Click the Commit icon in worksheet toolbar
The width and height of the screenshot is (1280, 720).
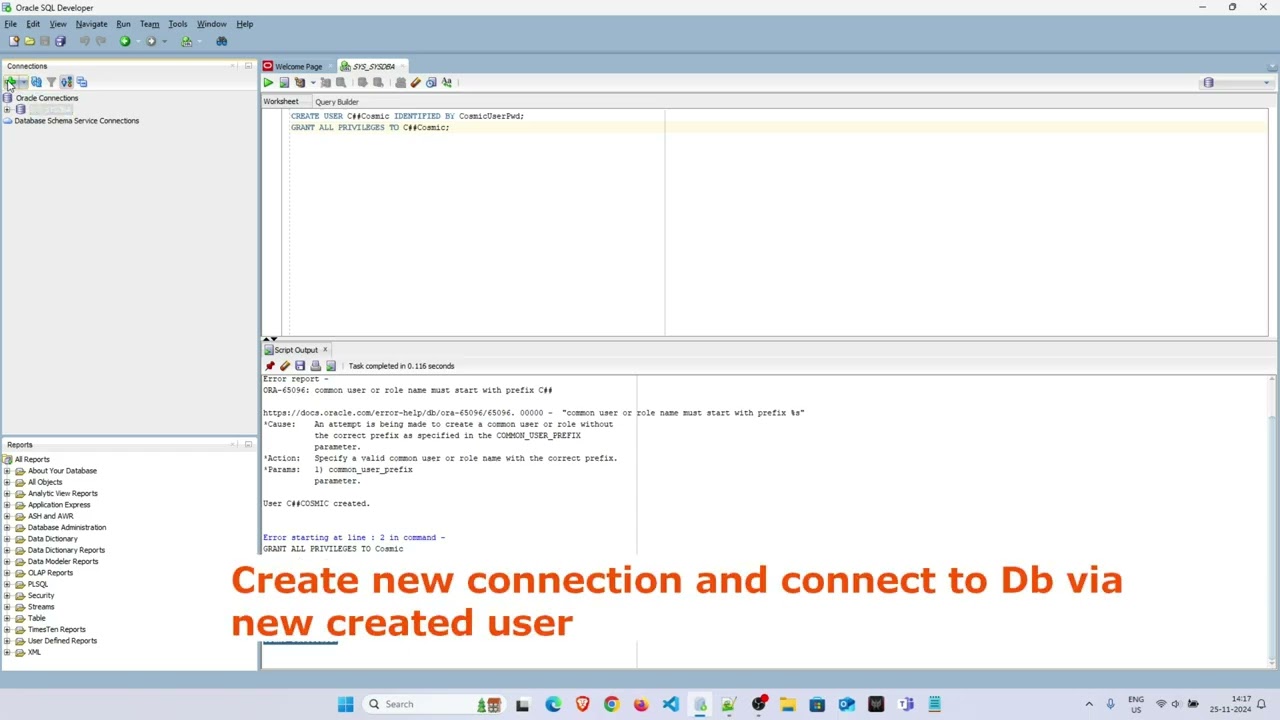coord(362,82)
